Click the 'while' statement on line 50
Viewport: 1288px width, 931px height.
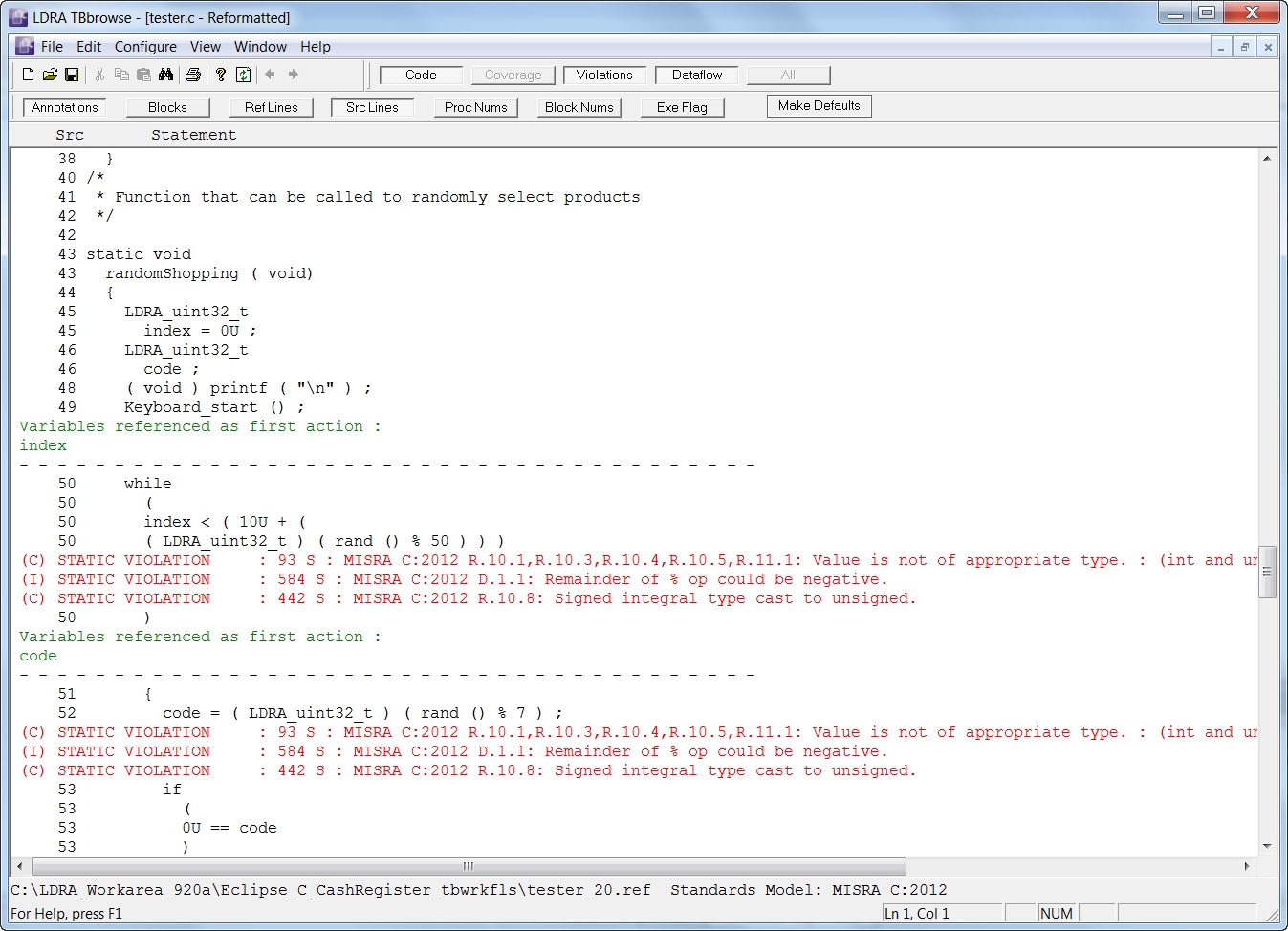click(148, 484)
